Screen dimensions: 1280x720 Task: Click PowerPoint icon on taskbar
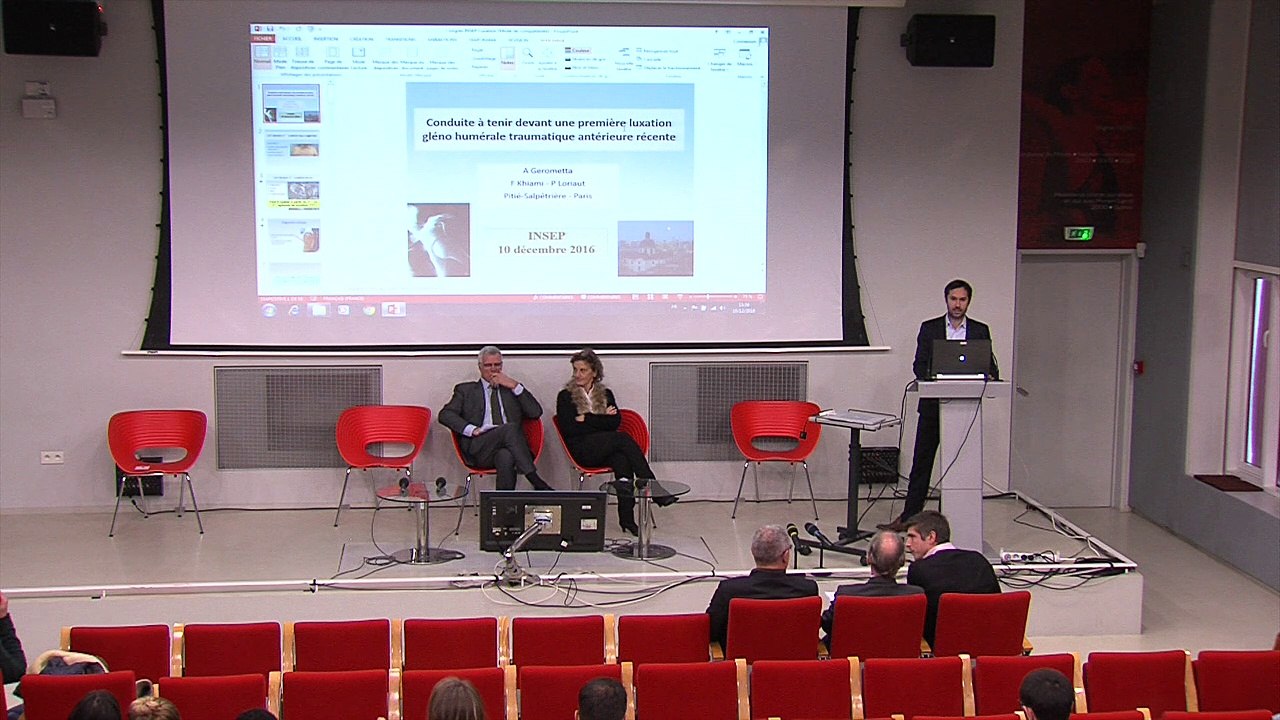392,310
